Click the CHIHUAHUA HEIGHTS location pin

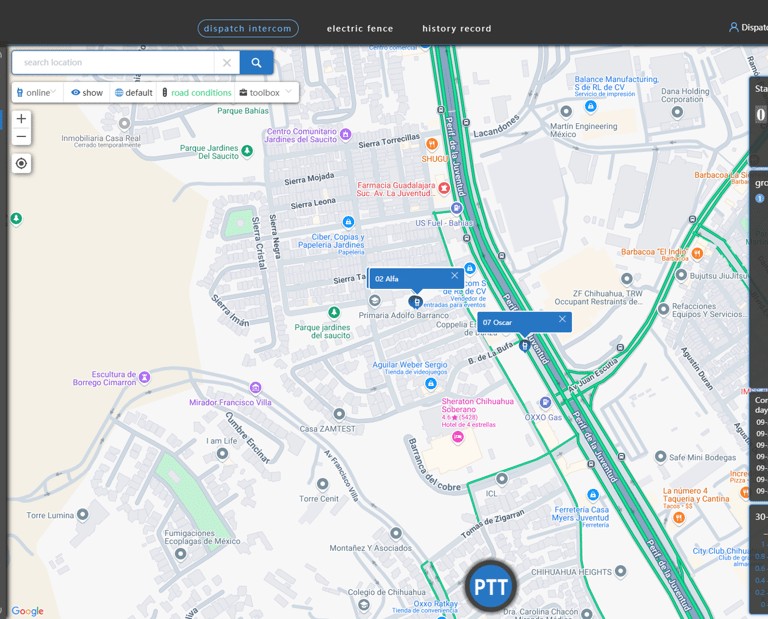[x=621, y=571]
